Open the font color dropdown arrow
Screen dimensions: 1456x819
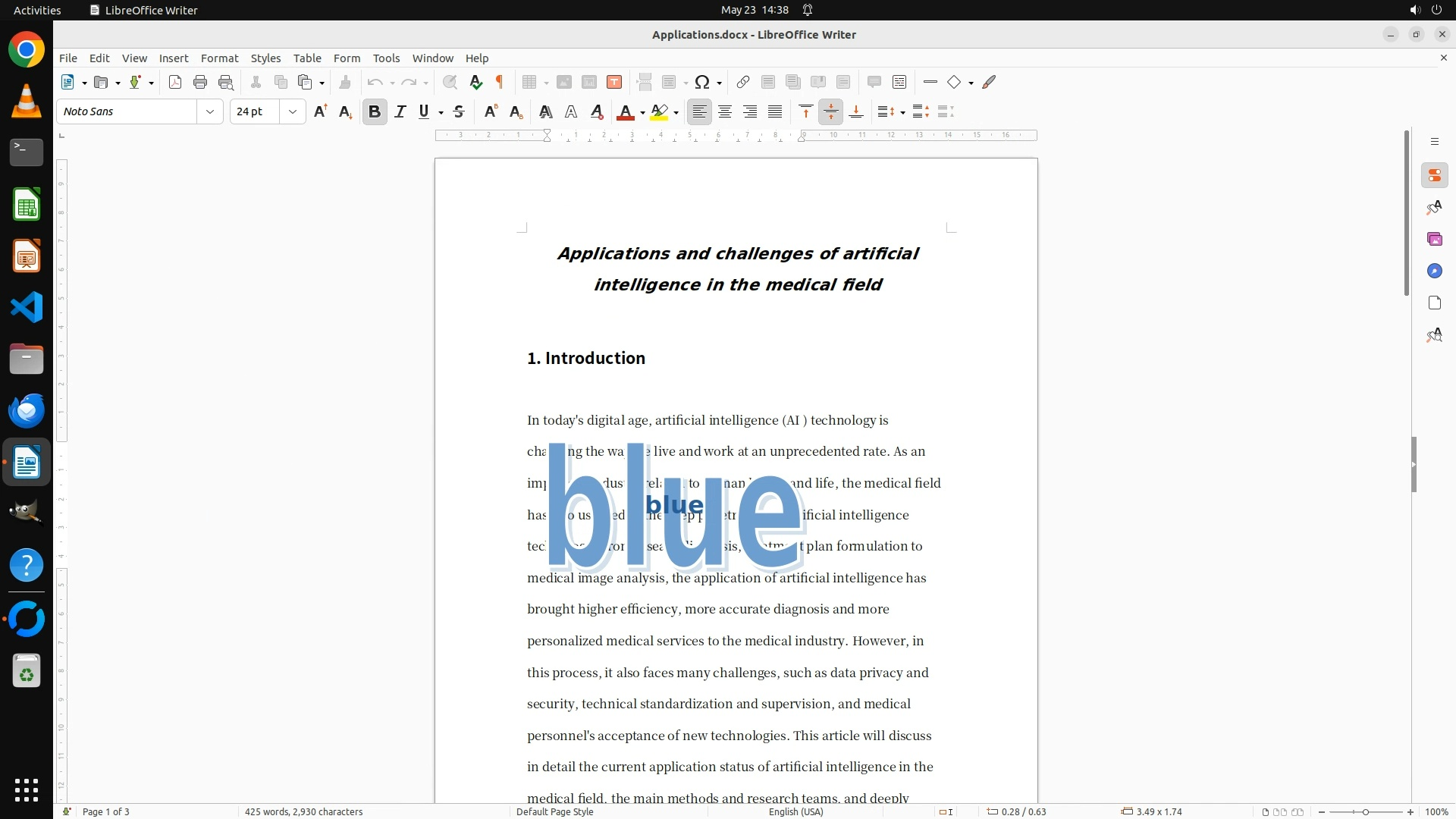(x=642, y=113)
